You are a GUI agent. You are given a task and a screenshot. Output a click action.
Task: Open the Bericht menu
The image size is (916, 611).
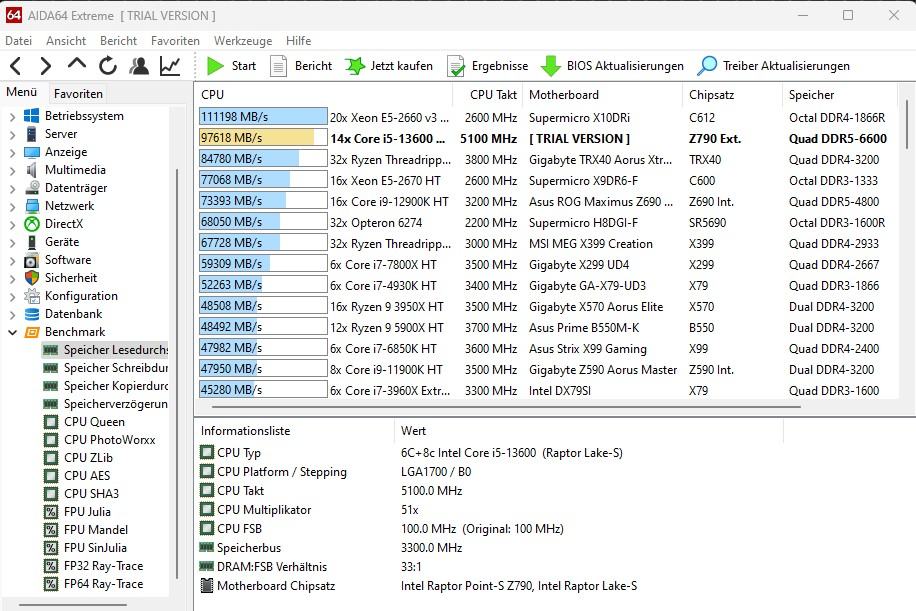tap(119, 41)
